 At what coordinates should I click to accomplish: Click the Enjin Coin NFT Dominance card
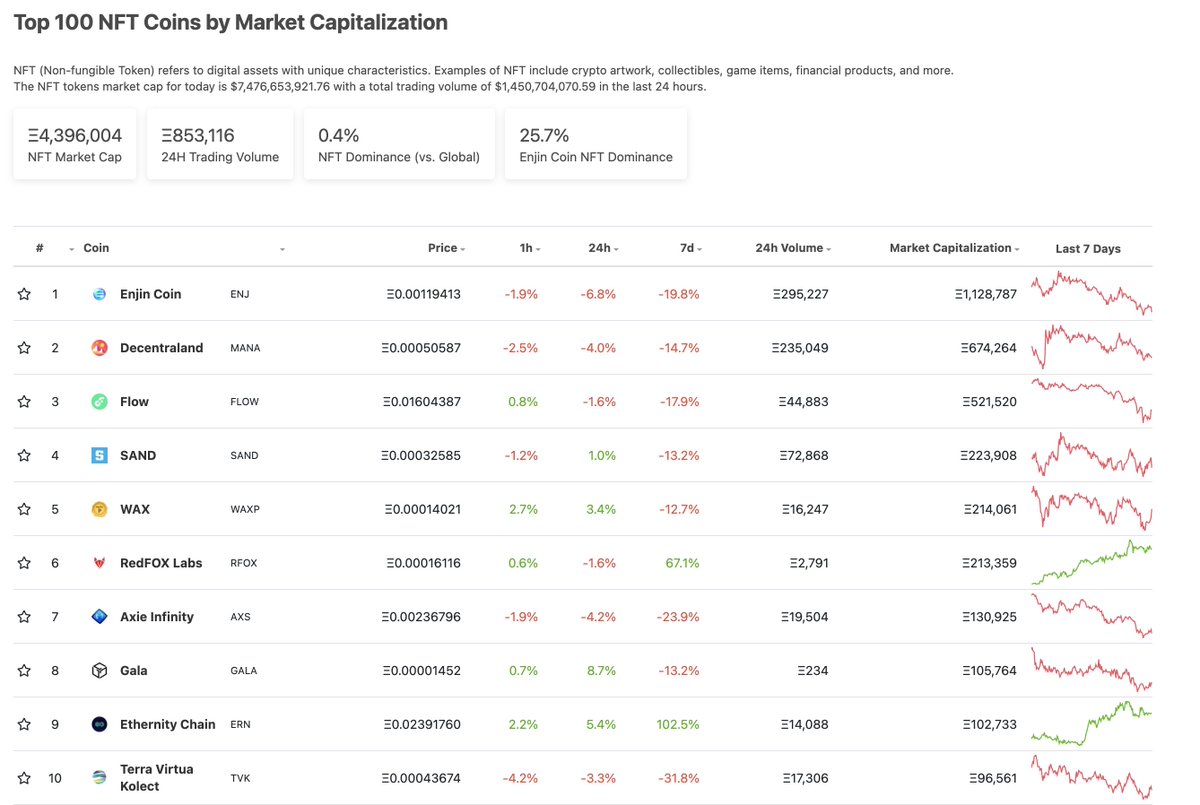pyautogui.click(x=596, y=144)
